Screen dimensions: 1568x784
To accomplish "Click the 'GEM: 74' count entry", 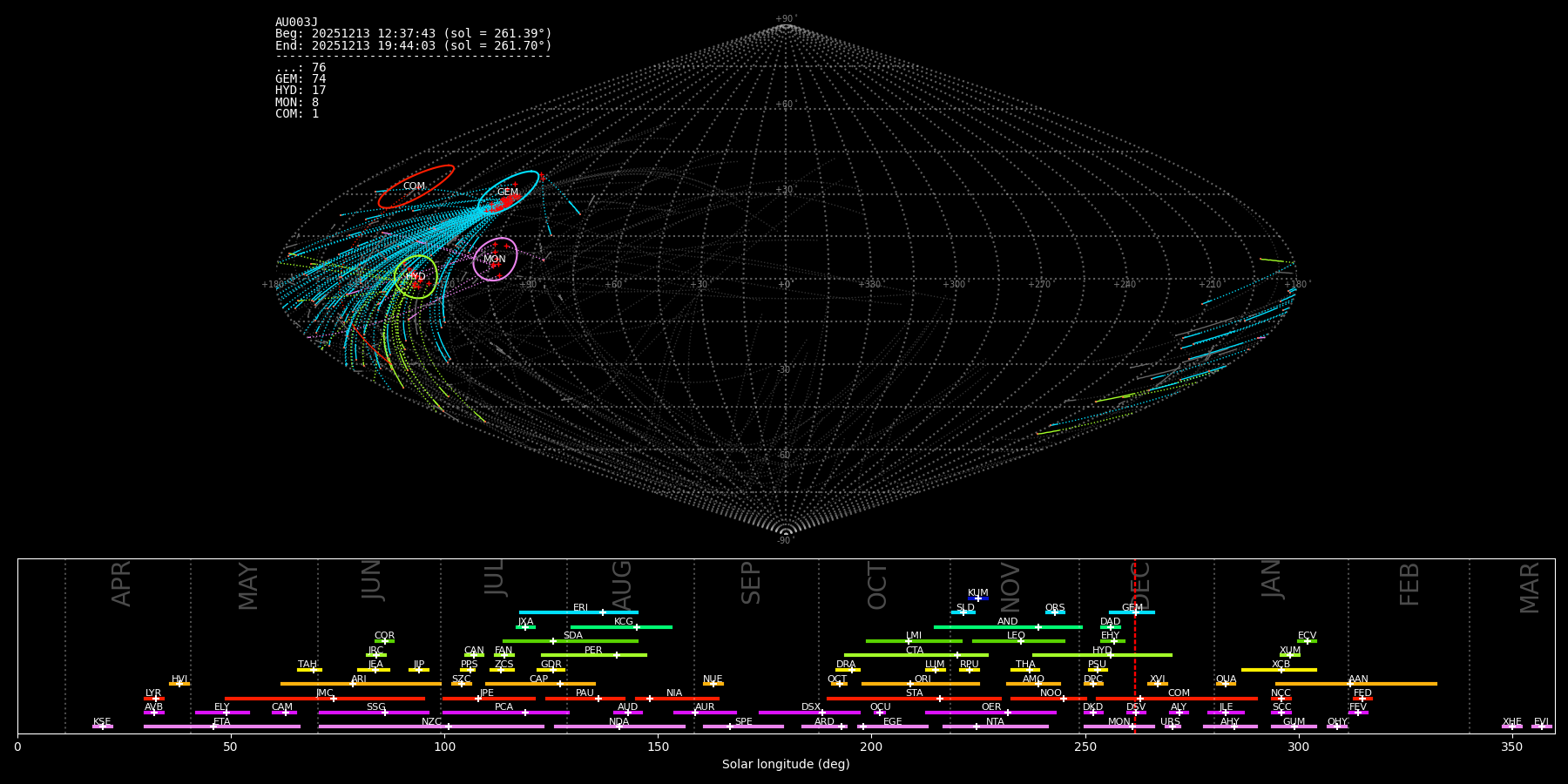I will coord(301,79).
